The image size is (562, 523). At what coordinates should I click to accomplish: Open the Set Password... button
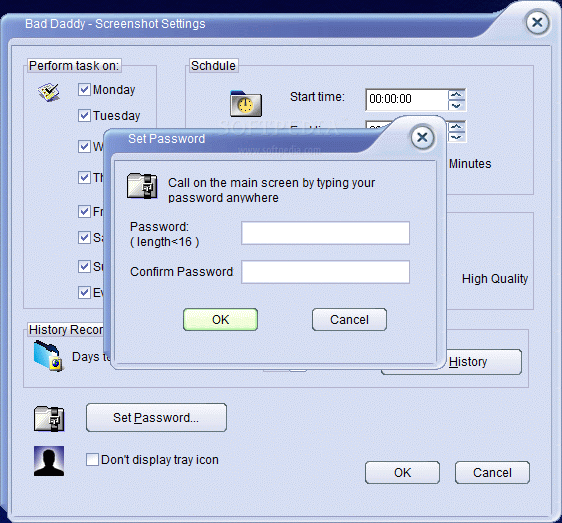156,418
